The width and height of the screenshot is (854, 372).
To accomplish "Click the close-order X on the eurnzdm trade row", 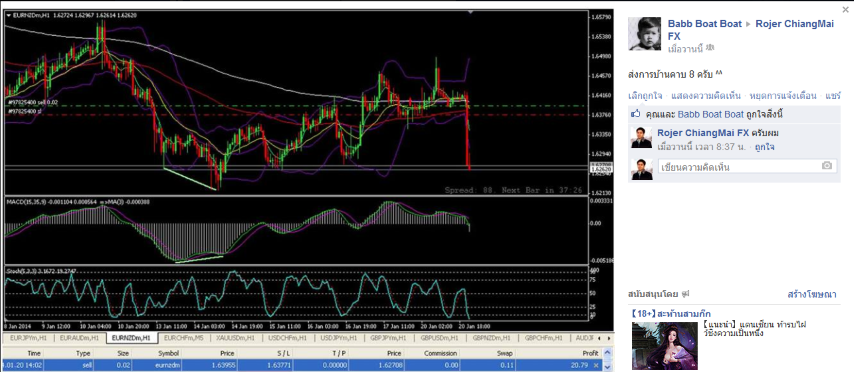I will (595, 365).
